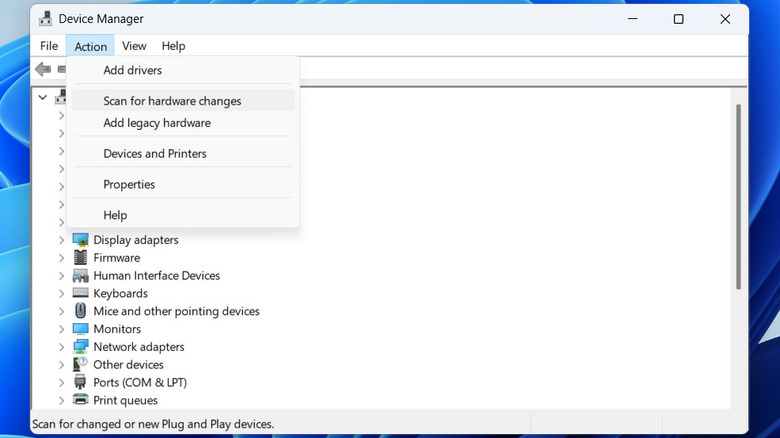Click the Keyboards category icon

coord(81,294)
